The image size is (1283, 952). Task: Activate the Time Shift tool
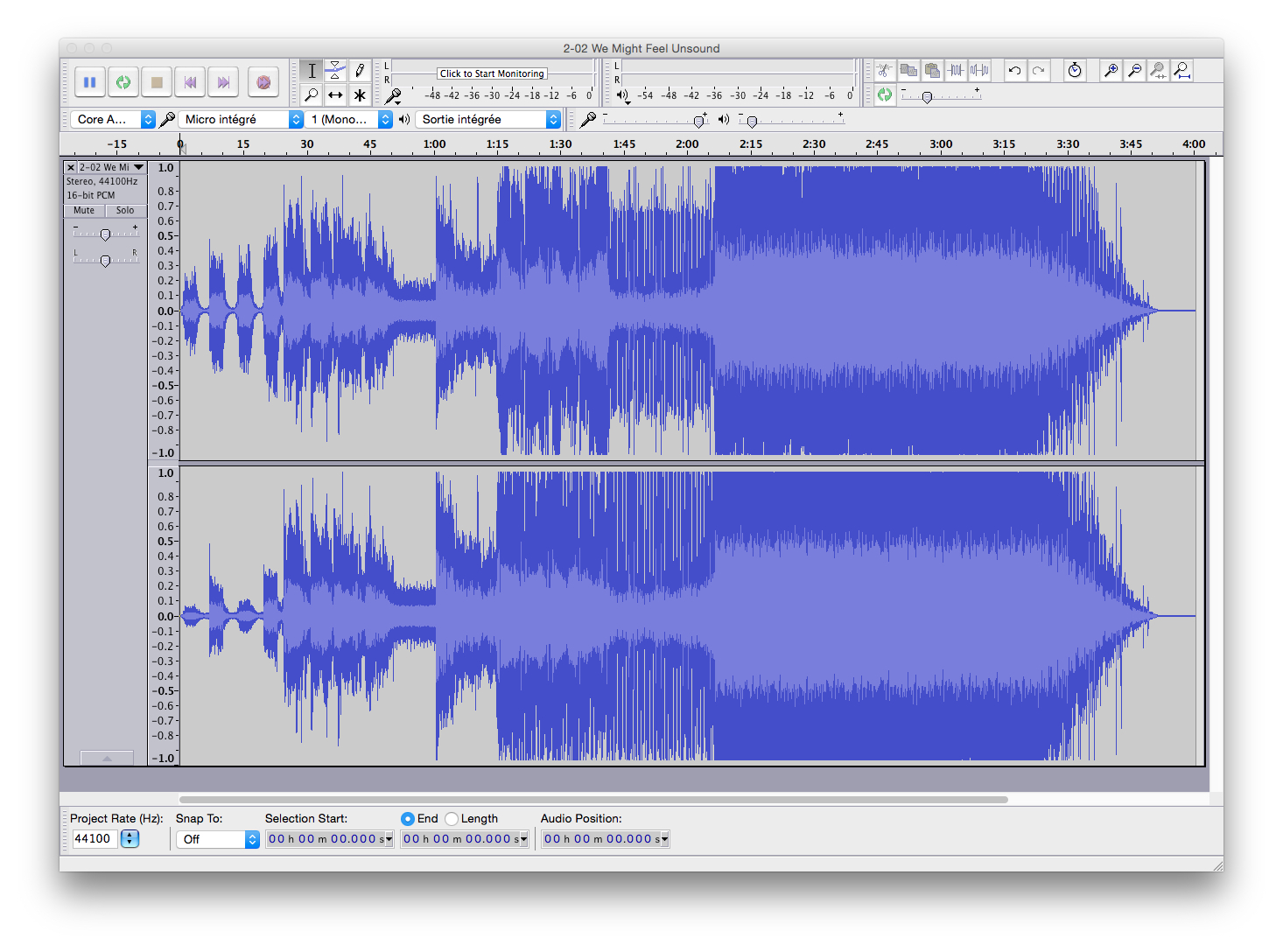[x=335, y=95]
